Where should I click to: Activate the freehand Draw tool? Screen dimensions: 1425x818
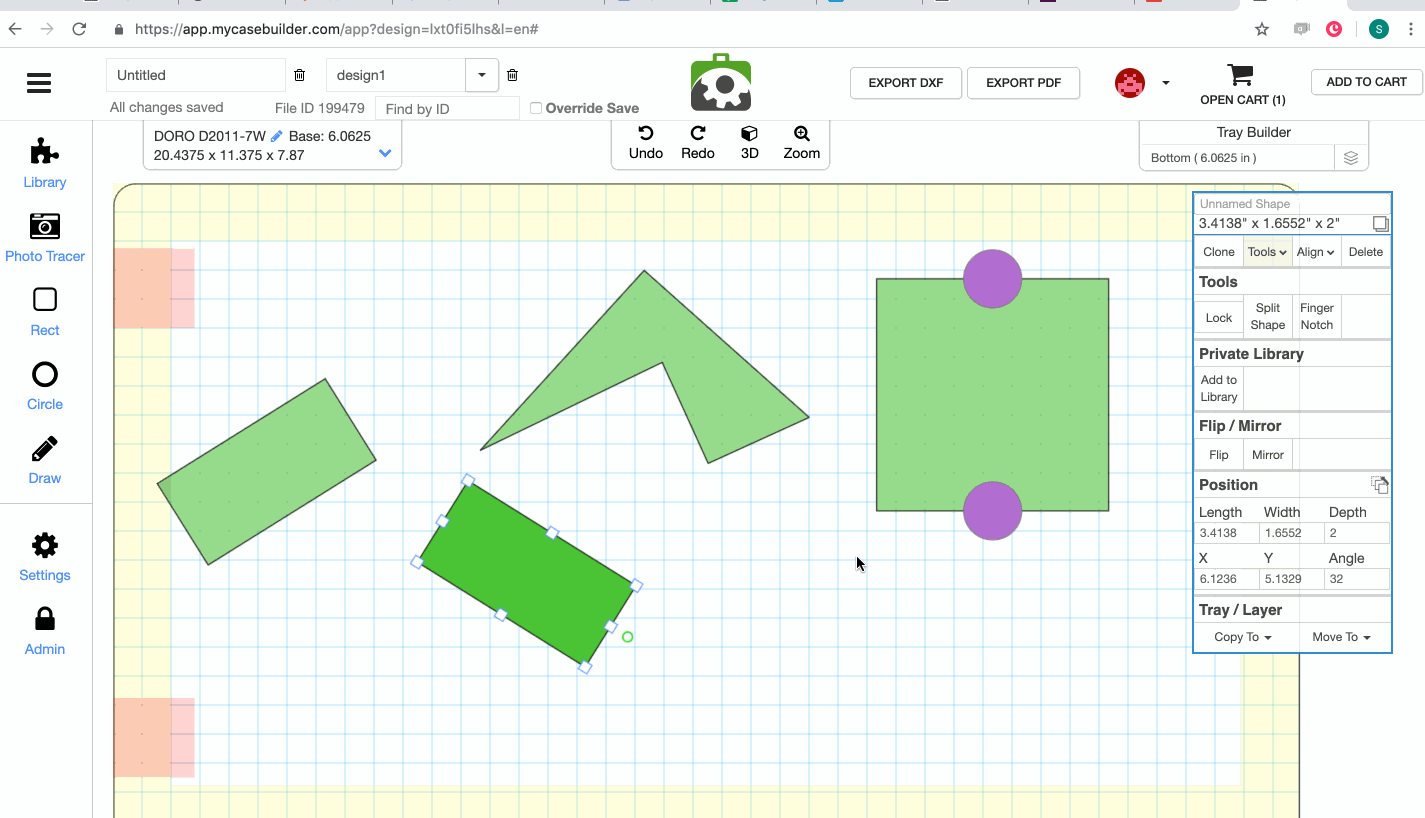click(44, 458)
